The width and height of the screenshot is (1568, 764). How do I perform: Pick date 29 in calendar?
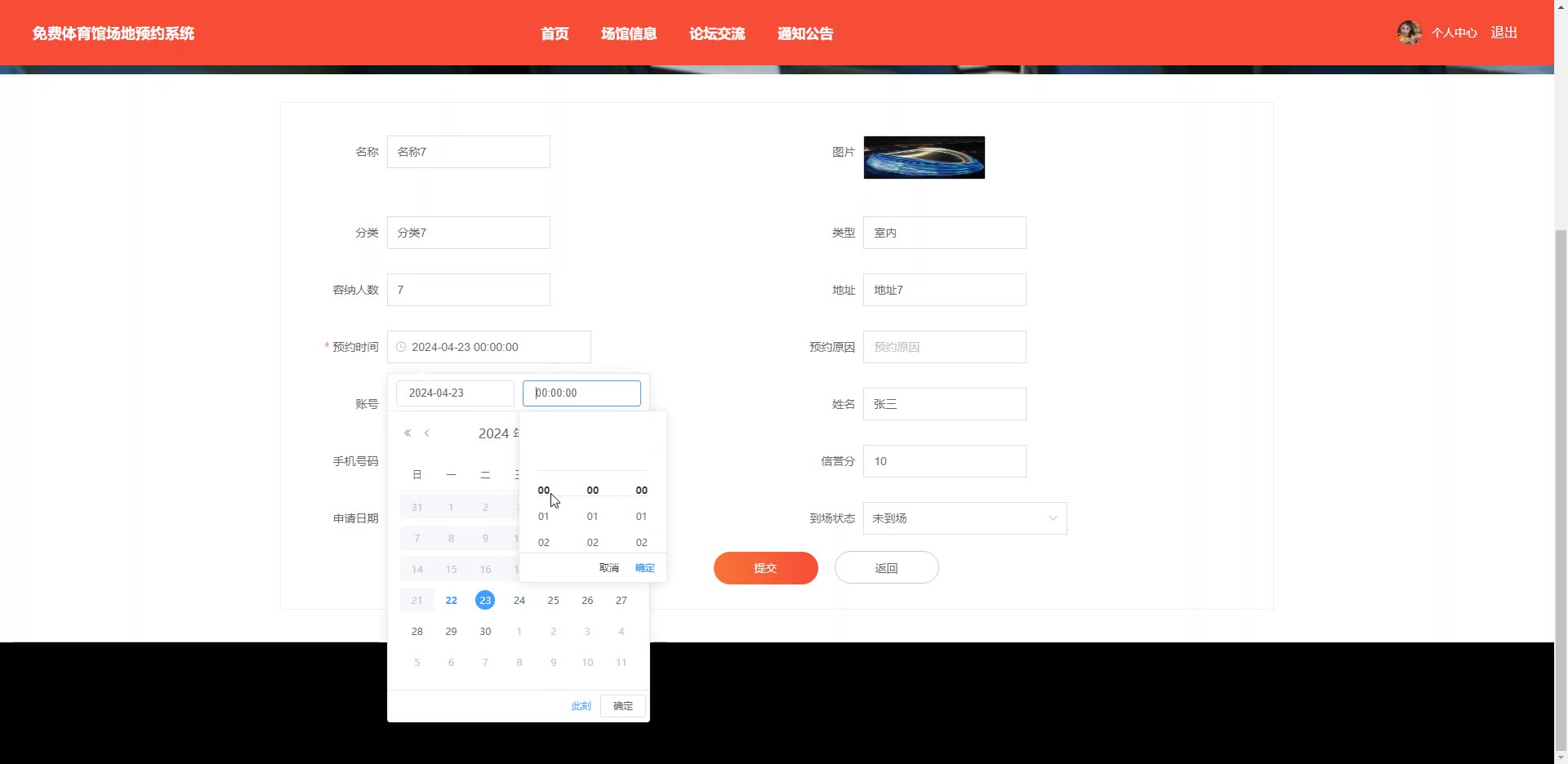452,632
